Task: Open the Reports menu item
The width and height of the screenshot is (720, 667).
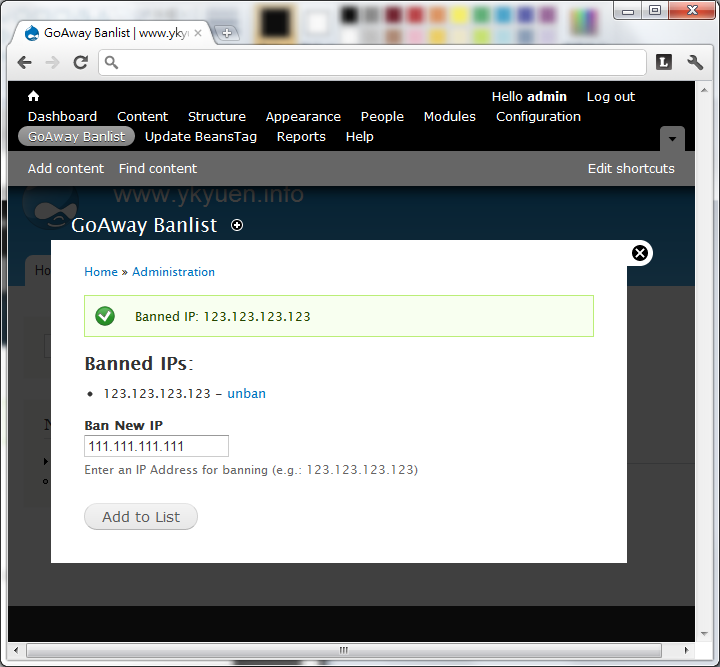Action: (x=301, y=136)
